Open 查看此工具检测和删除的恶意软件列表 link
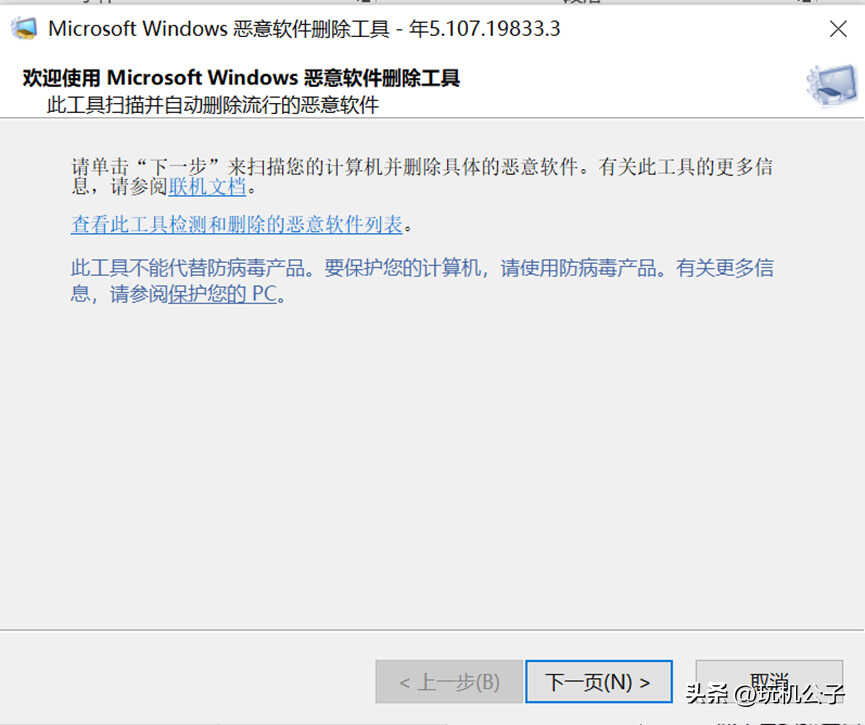 click(x=237, y=225)
